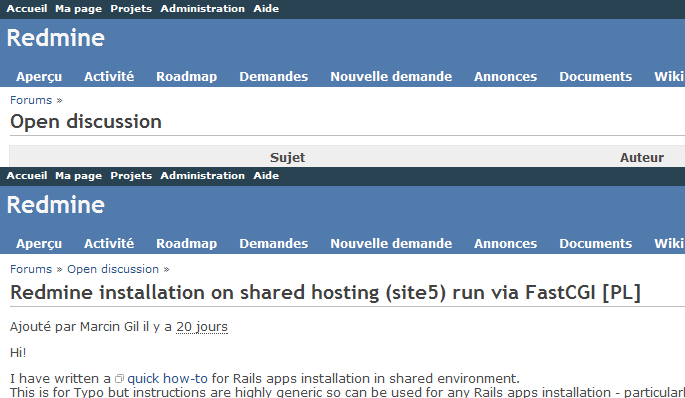Open Administration in the lower top bar
The image size is (685, 398).
(202, 176)
